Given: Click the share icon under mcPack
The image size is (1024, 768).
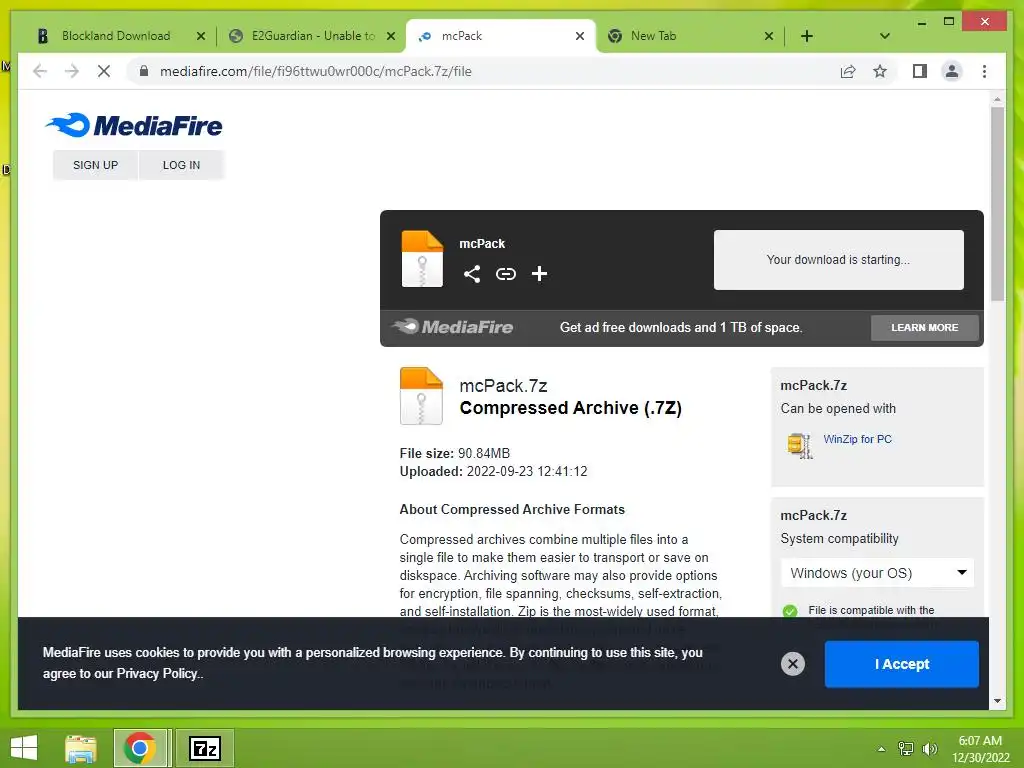Looking at the screenshot, I should tap(472, 274).
